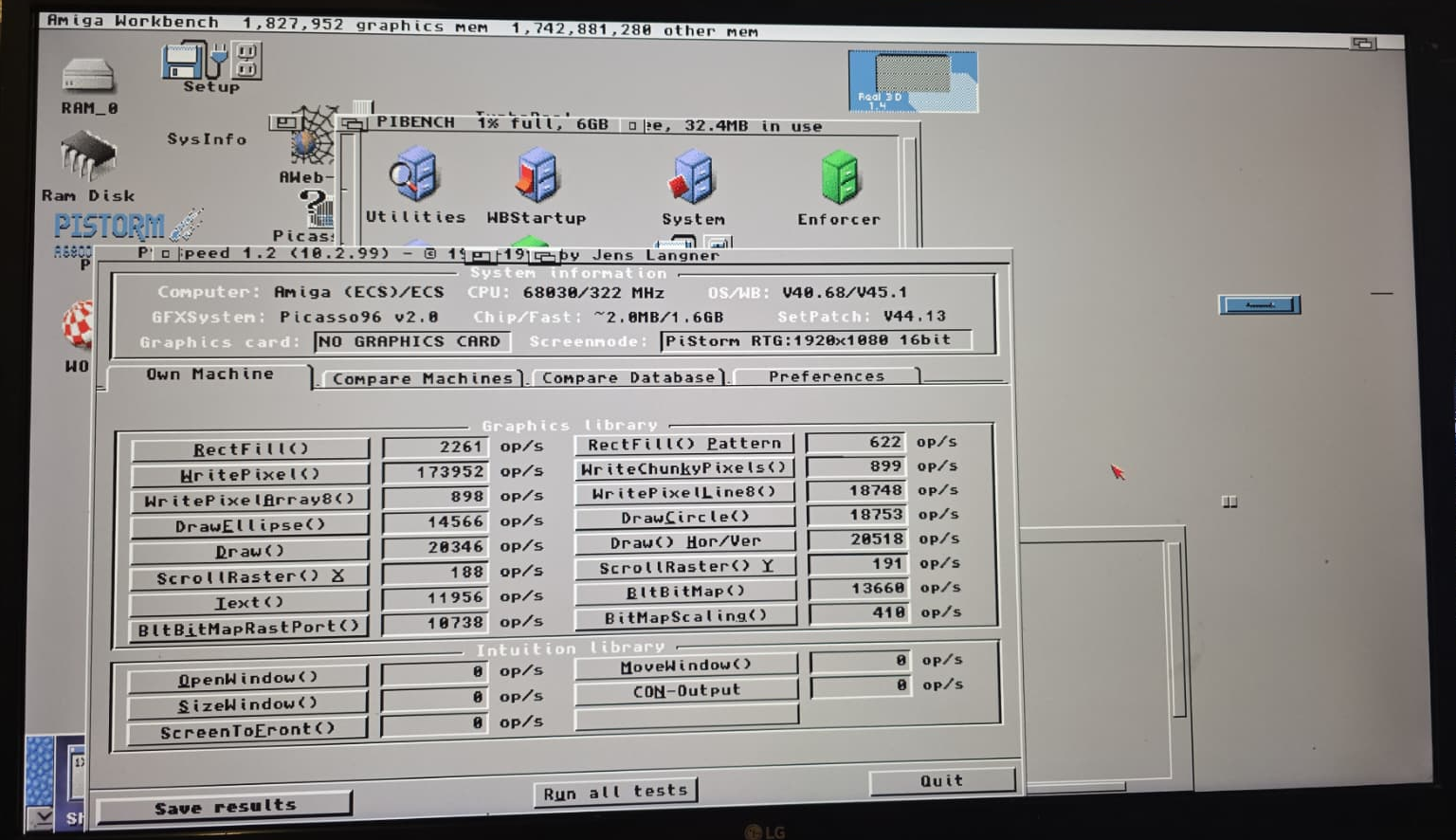Click the Run all tests button
1456x840 pixels.
click(615, 792)
